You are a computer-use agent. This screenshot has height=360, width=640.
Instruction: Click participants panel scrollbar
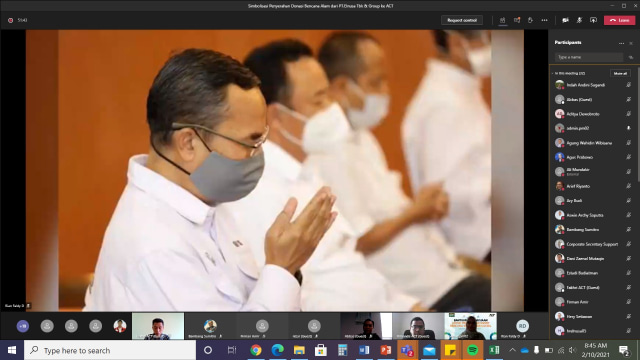click(638, 124)
